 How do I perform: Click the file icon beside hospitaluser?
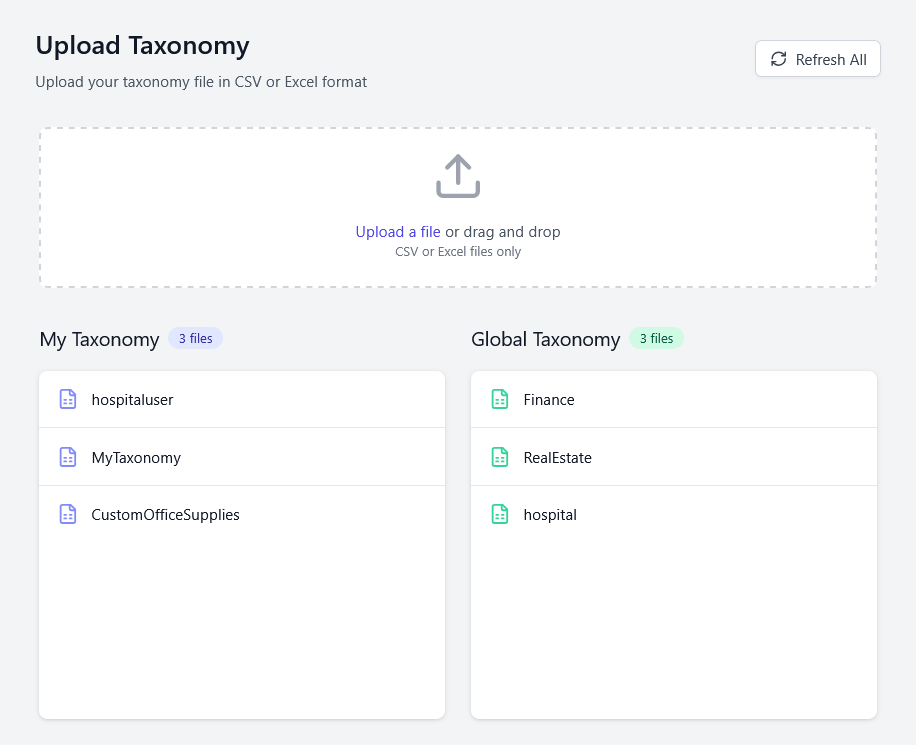click(68, 399)
